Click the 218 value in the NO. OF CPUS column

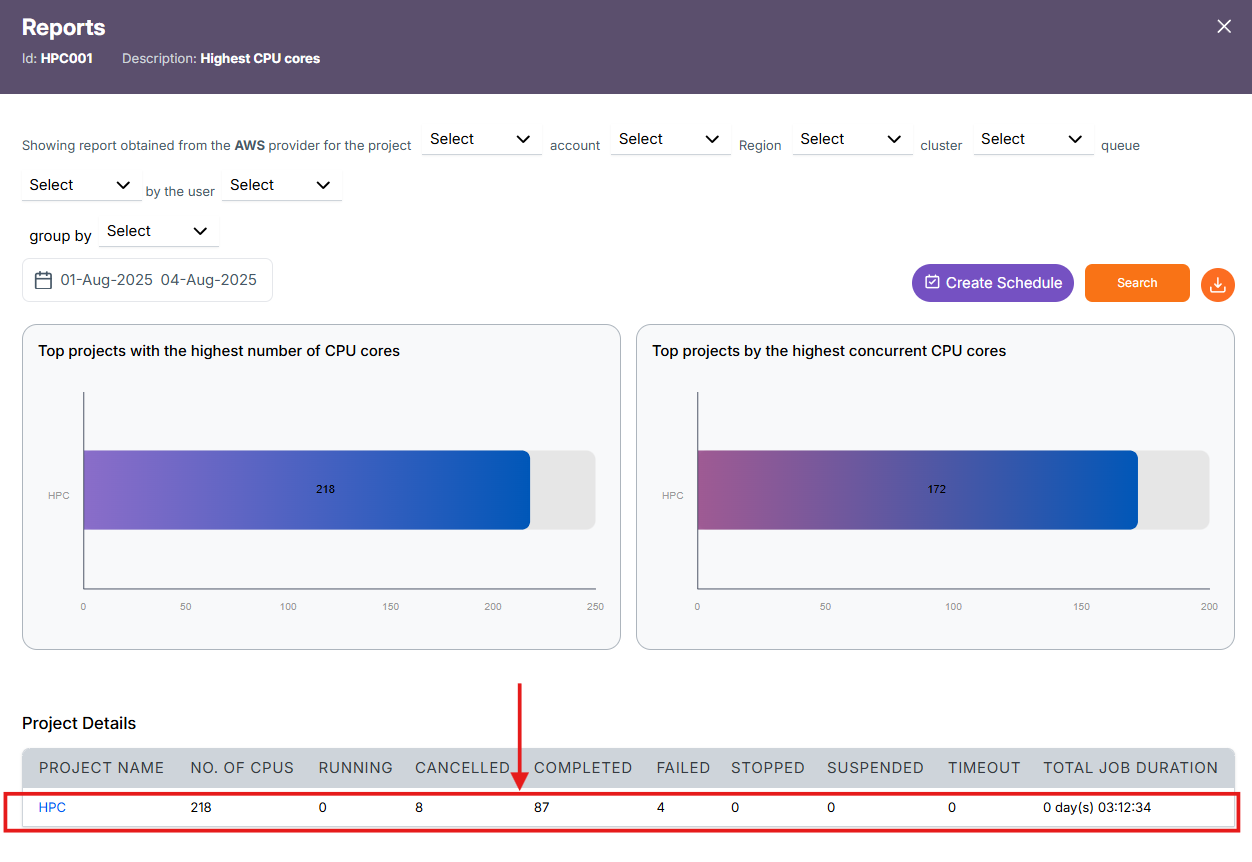pyautogui.click(x=201, y=808)
